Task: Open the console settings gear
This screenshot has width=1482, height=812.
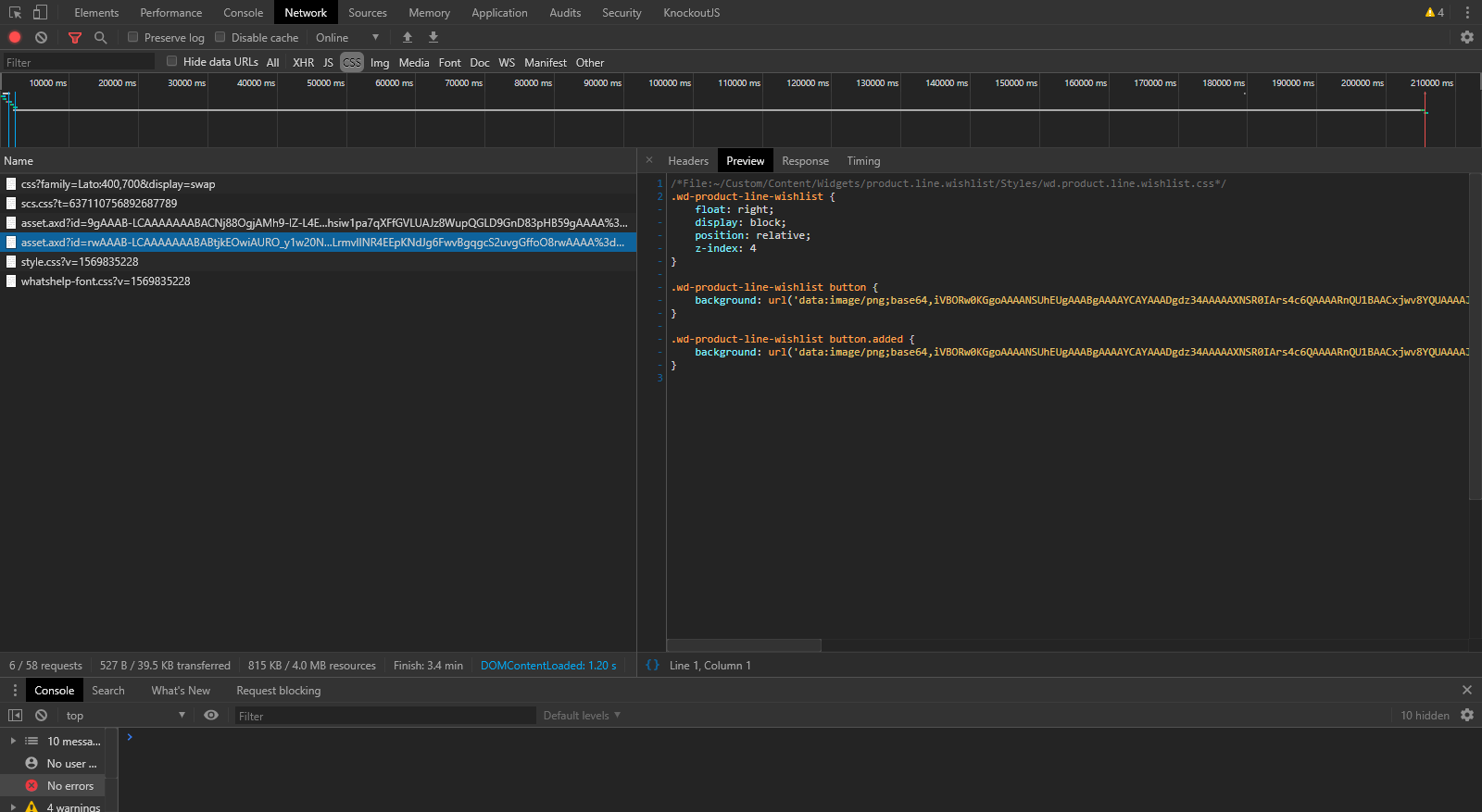Action: [1467, 716]
